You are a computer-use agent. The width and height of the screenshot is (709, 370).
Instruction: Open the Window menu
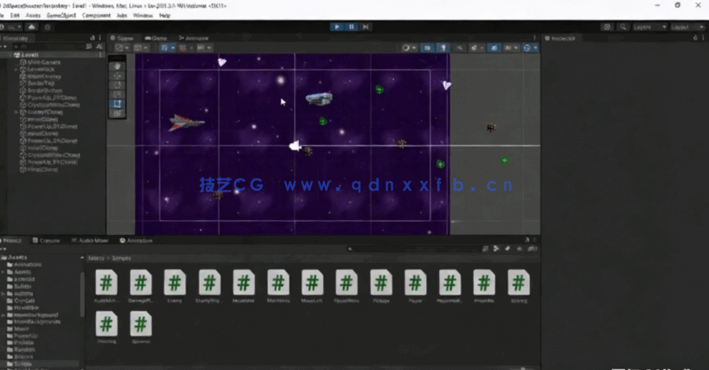(143, 15)
